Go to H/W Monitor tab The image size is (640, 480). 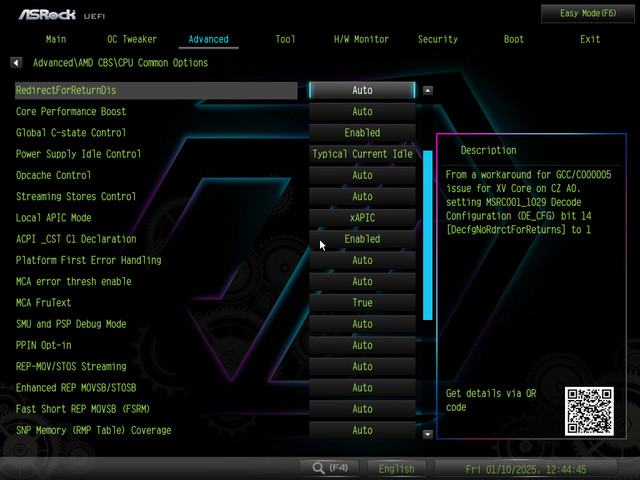(x=361, y=39)
